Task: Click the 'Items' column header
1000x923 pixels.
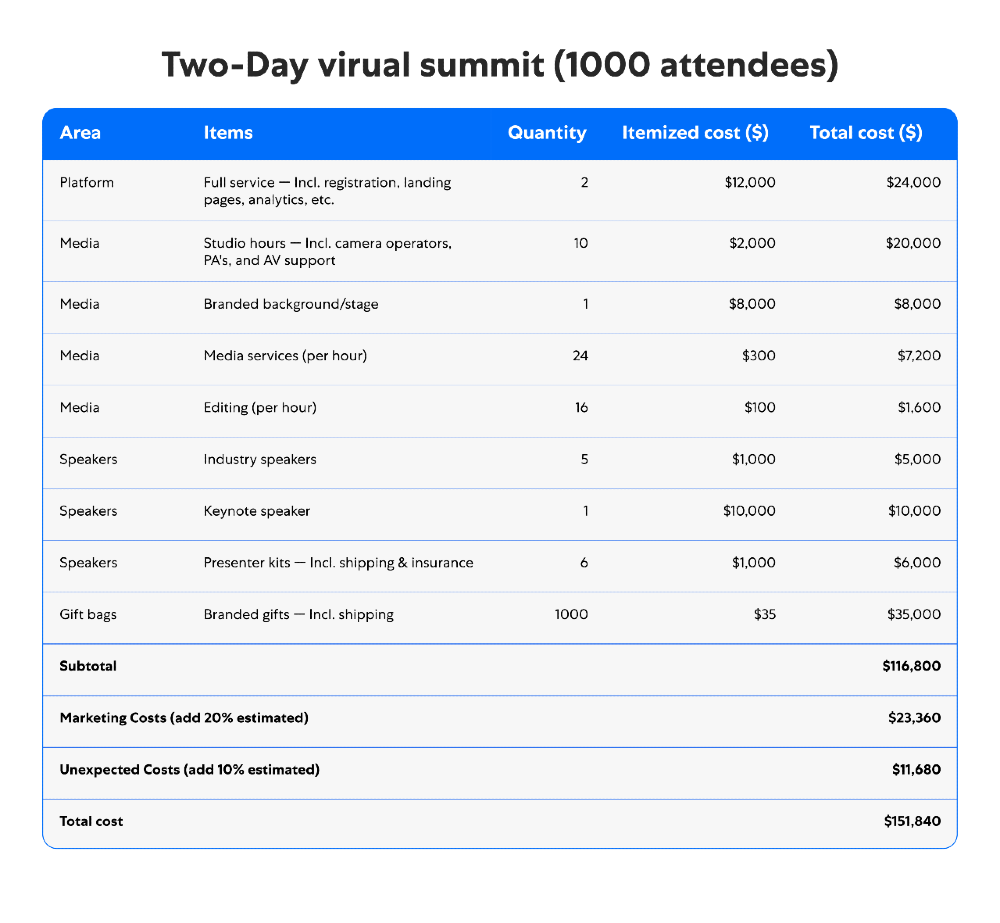Action: [x=228, y=133]
